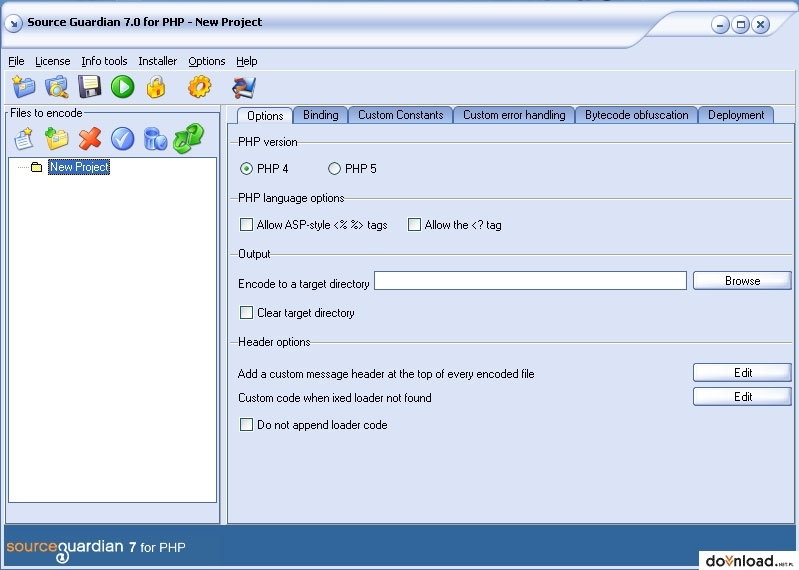Click the green refresh arrows icon

(189, 138)
